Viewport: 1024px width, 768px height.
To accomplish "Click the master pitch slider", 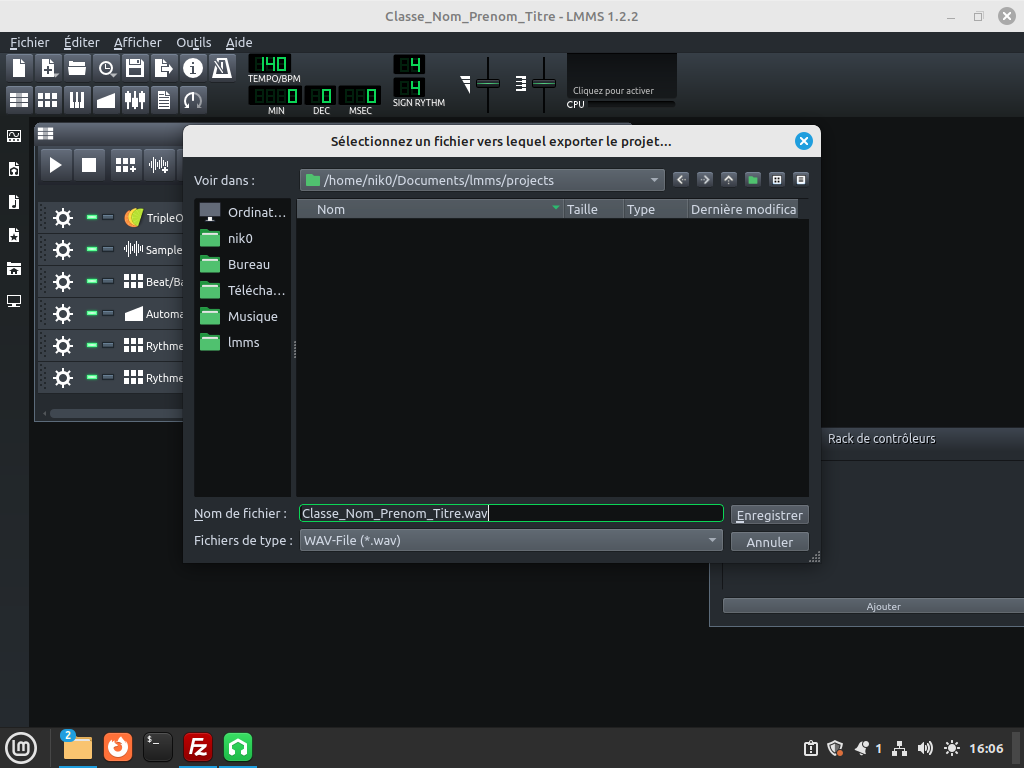I will pos(544,84).
